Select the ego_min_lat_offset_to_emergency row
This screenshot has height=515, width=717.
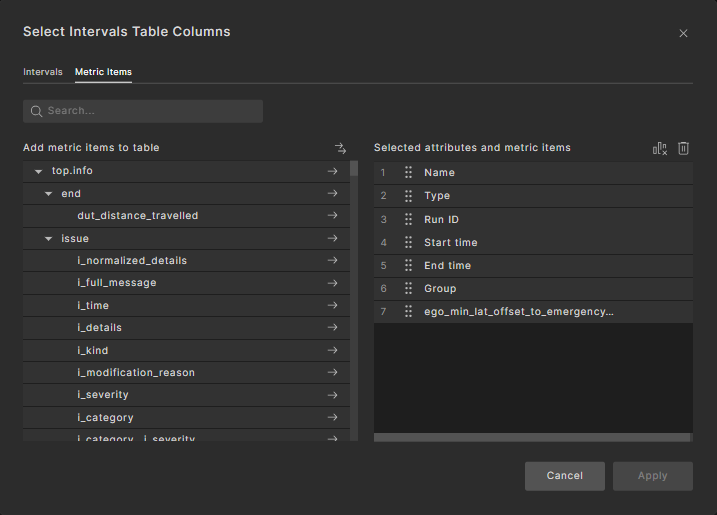tap(518, 312)
